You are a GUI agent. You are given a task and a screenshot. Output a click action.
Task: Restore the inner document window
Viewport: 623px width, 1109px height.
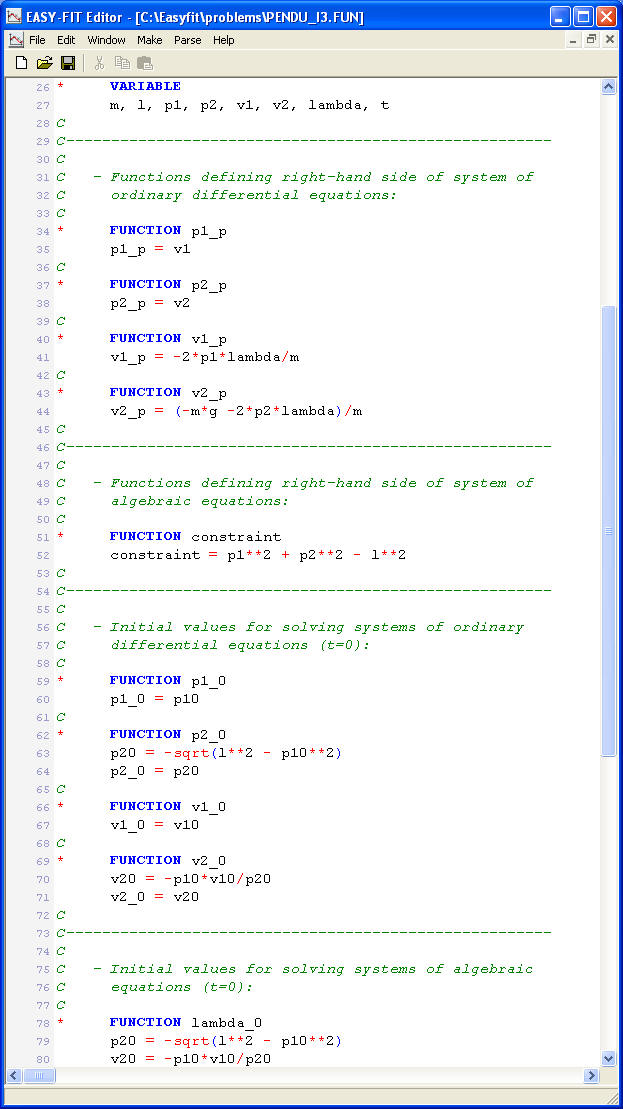[591, 40]
